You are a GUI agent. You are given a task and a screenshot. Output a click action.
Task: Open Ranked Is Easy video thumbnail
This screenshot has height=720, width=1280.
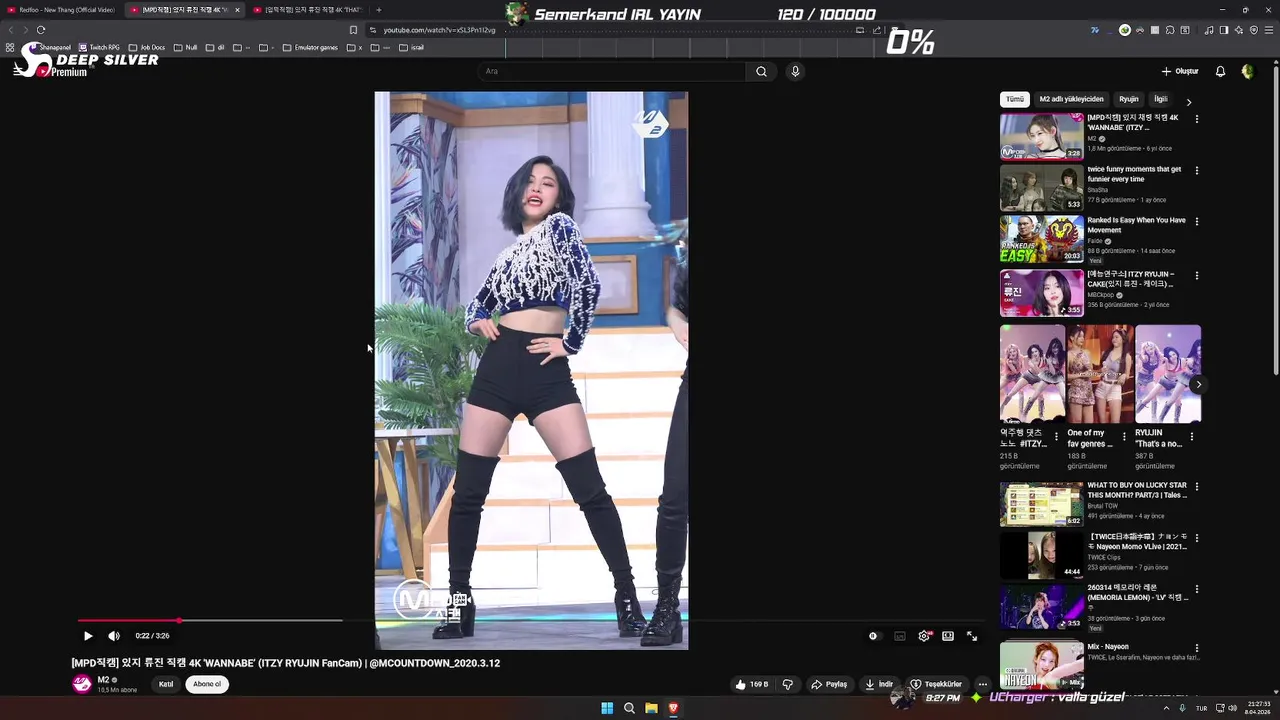point(1042,239)
